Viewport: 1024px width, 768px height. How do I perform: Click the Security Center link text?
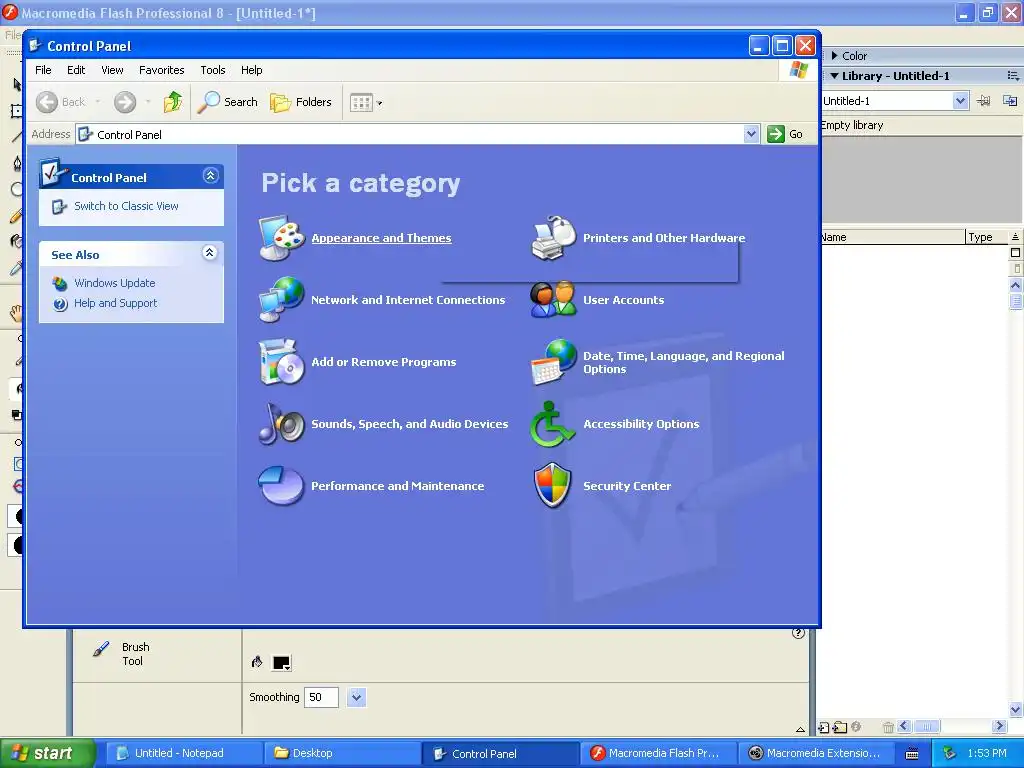[x=627, y=487]
